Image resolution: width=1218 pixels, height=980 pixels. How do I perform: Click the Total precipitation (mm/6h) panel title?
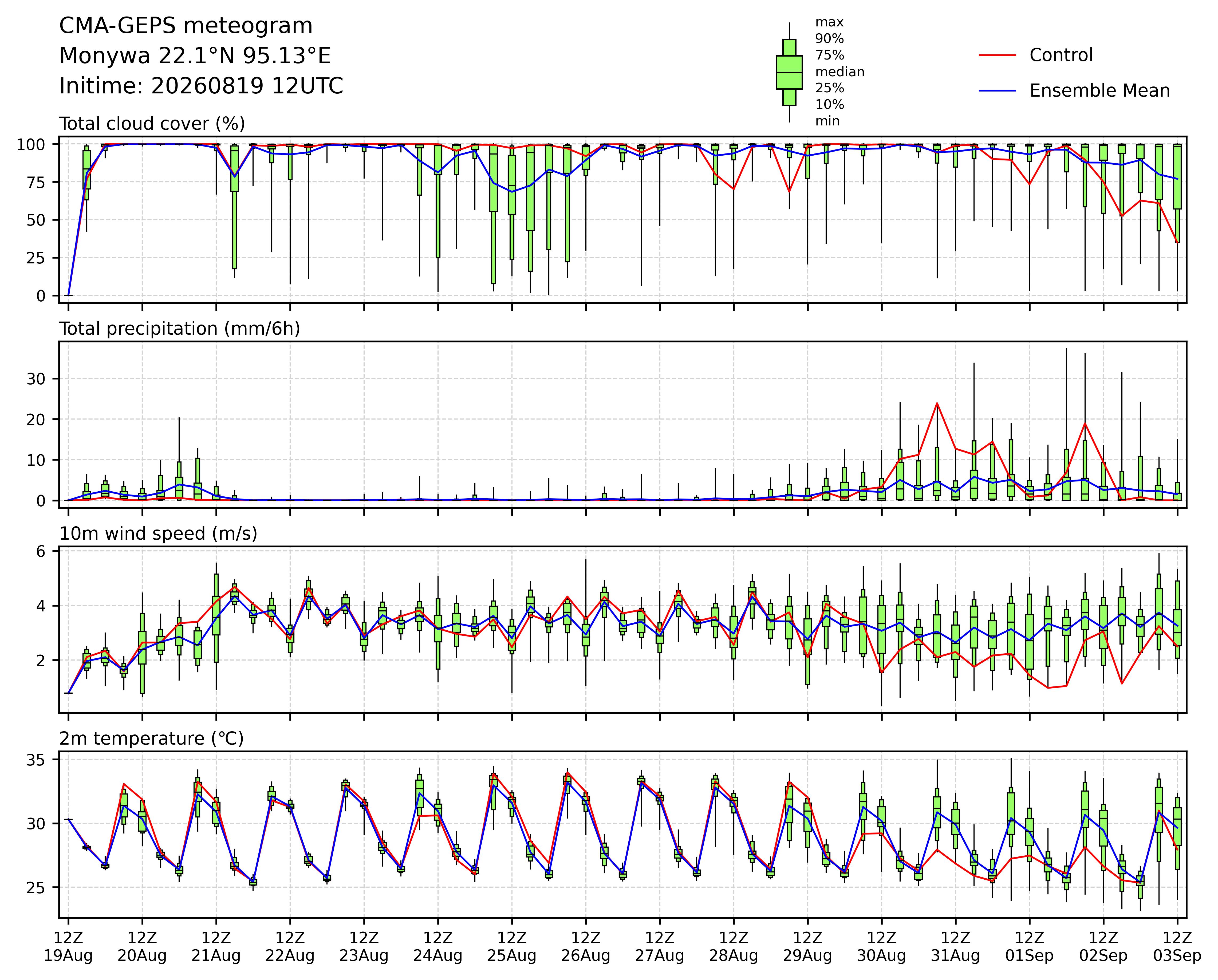tap(180, 329)
